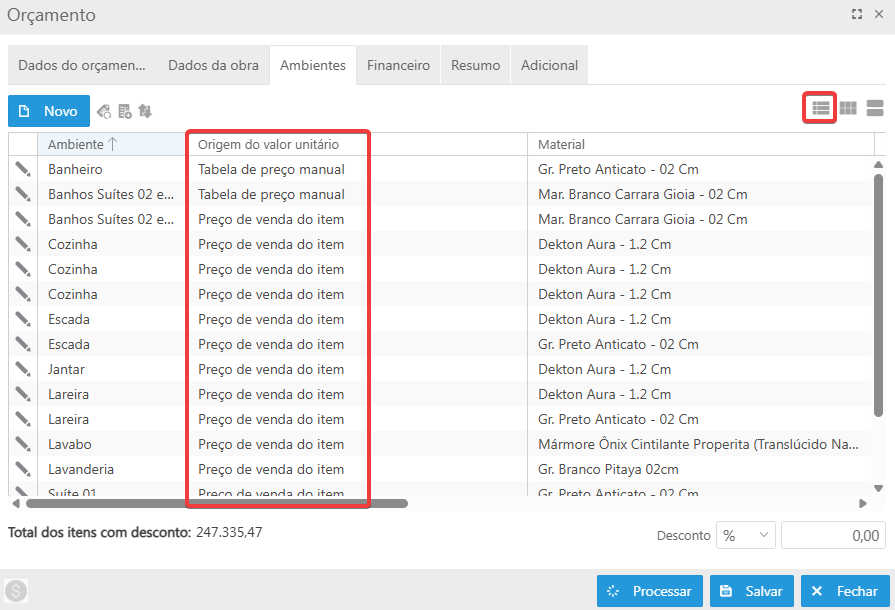Switch to the Resumo tab
The image size is (895, 610).
pyautogui.click(x=475, y=65)
